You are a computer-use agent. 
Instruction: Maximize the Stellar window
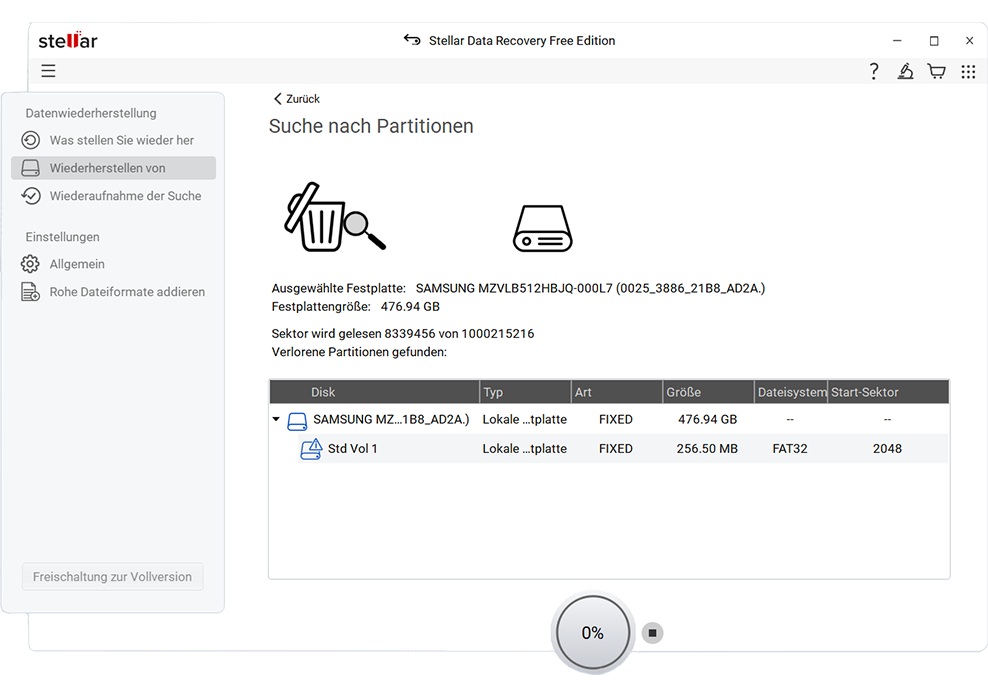tap(934, 40)
